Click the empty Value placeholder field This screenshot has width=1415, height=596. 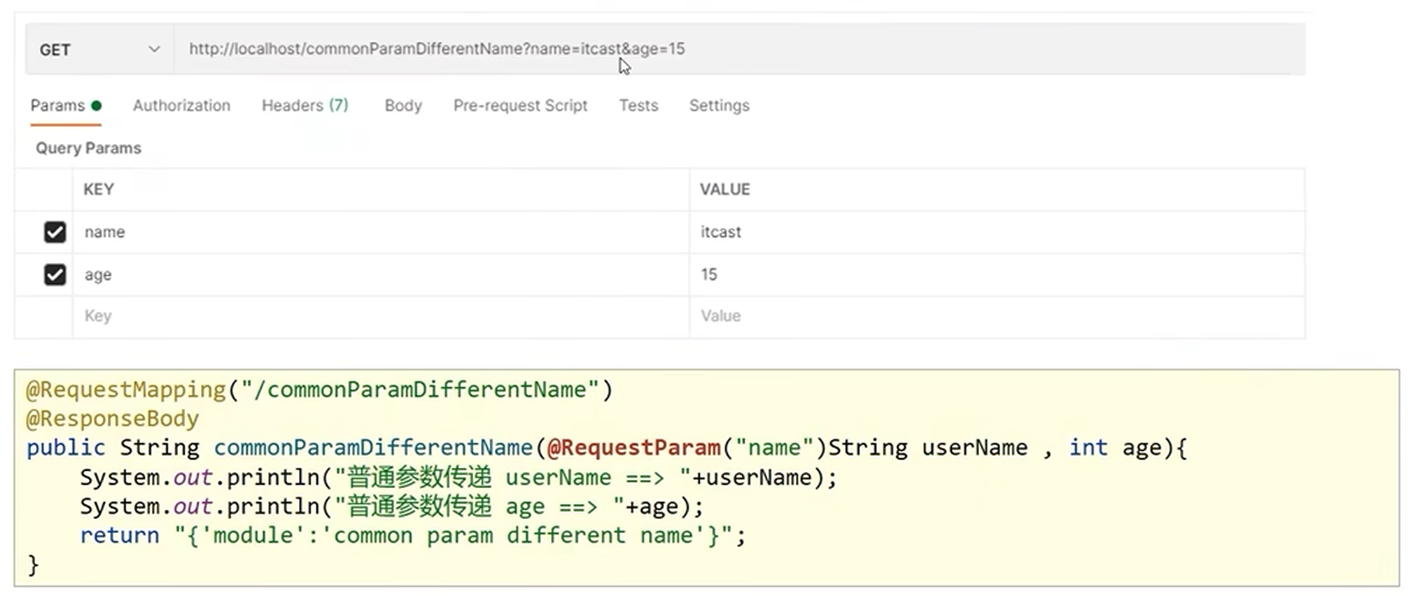click(x=997, y=316)
